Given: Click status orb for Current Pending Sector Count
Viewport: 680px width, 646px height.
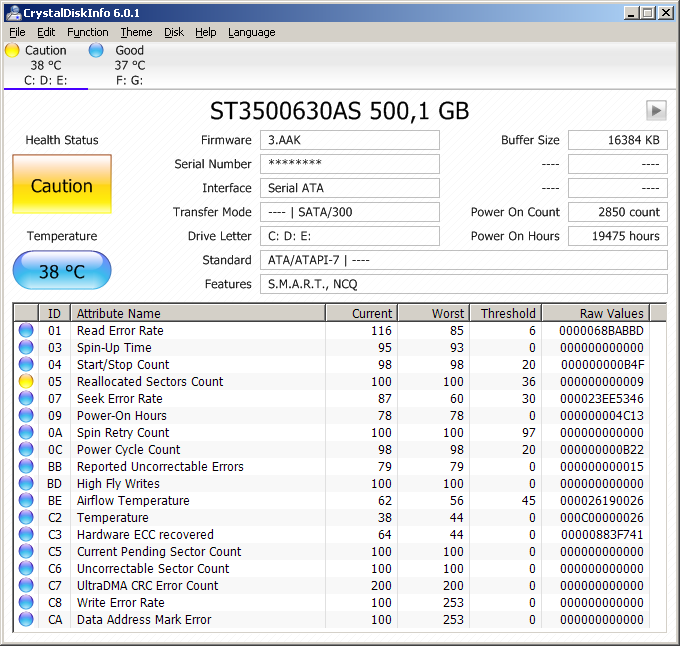Looking at the screenshot, I should coord(26,551).
